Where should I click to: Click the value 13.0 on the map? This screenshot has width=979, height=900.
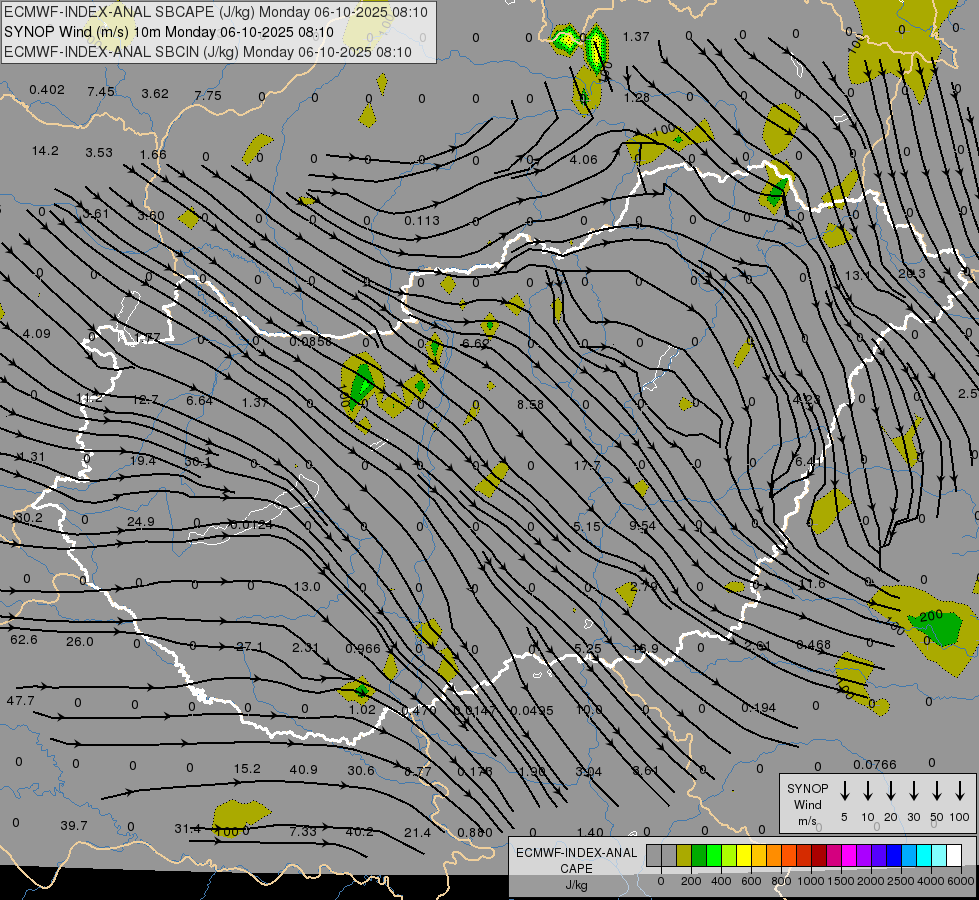[x=307, y=586]
